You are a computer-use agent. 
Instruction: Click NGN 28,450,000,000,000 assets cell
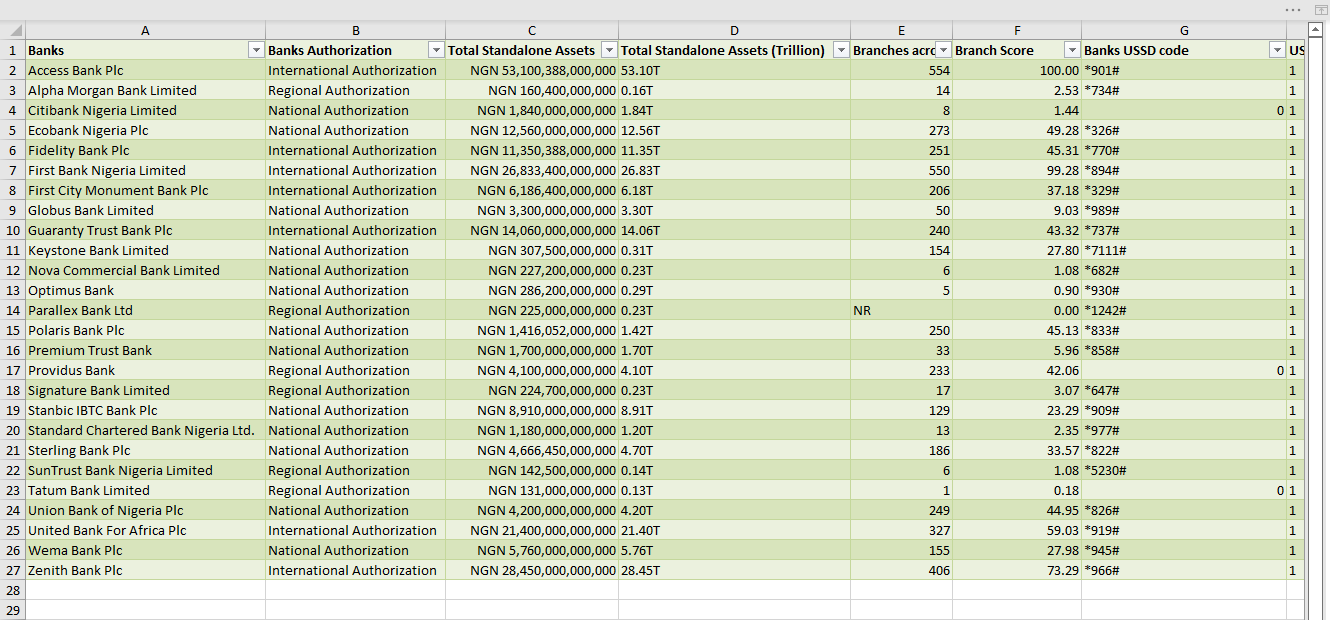pos(532,570)
